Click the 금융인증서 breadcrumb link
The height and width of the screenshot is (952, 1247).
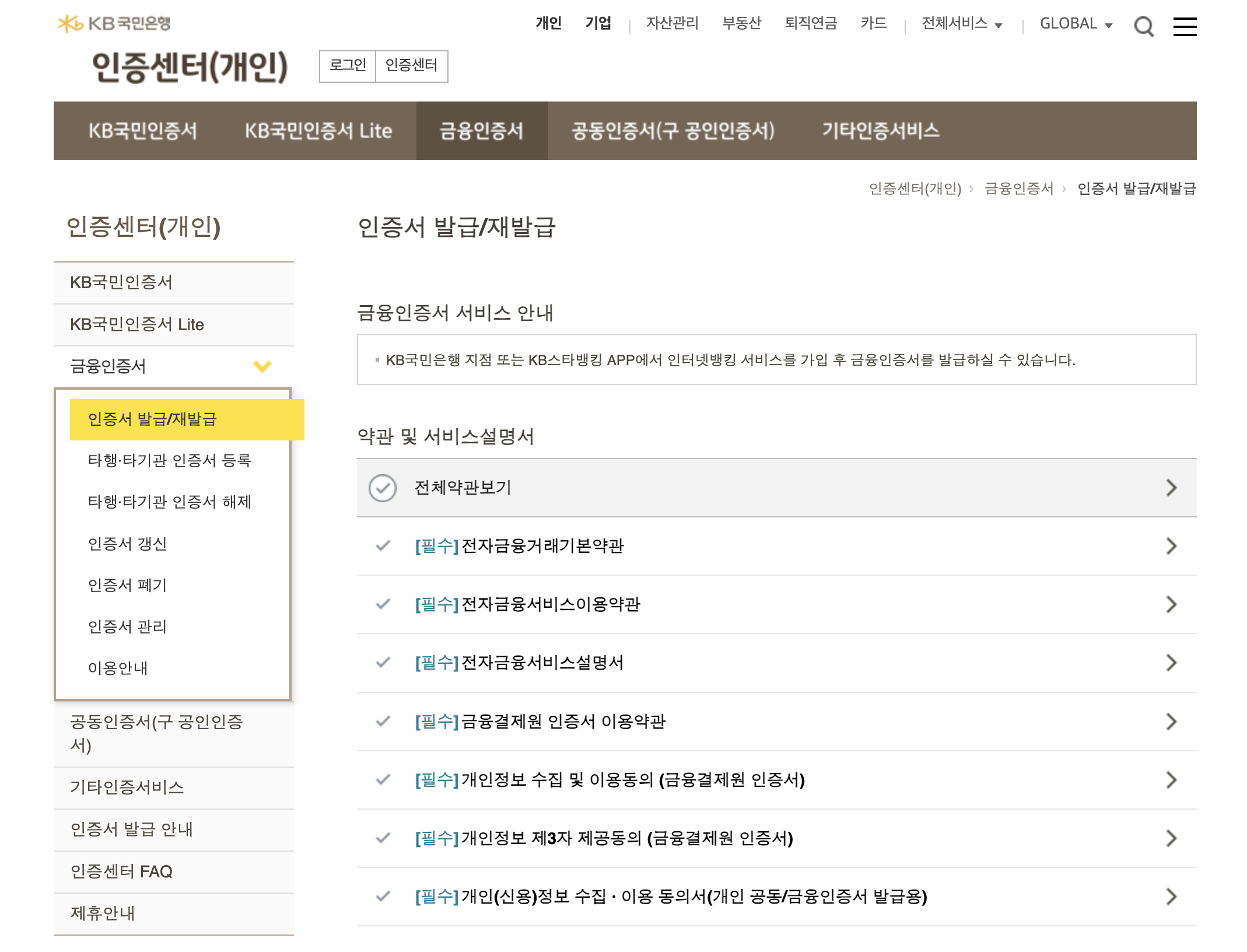pyautogui.click(x=1019, y=188)
